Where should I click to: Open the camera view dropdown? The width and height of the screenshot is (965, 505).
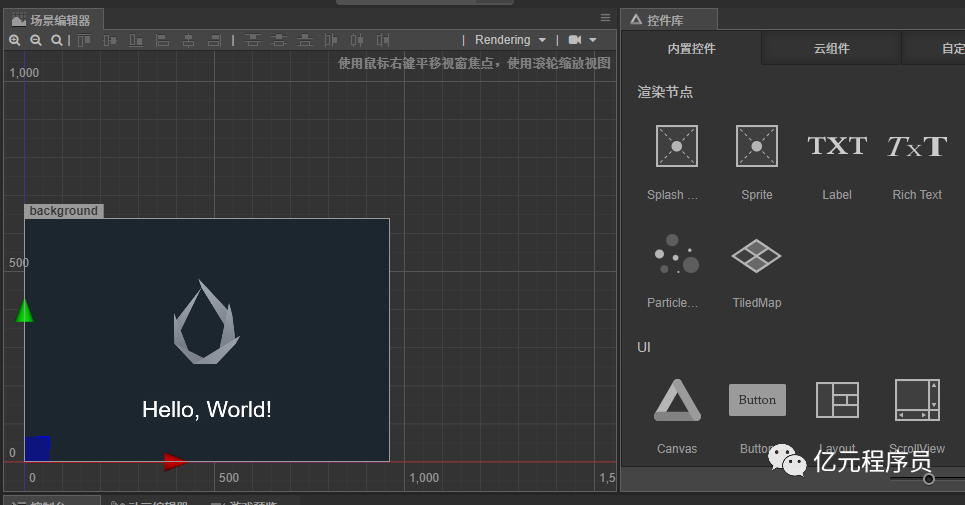coord(582,40)
